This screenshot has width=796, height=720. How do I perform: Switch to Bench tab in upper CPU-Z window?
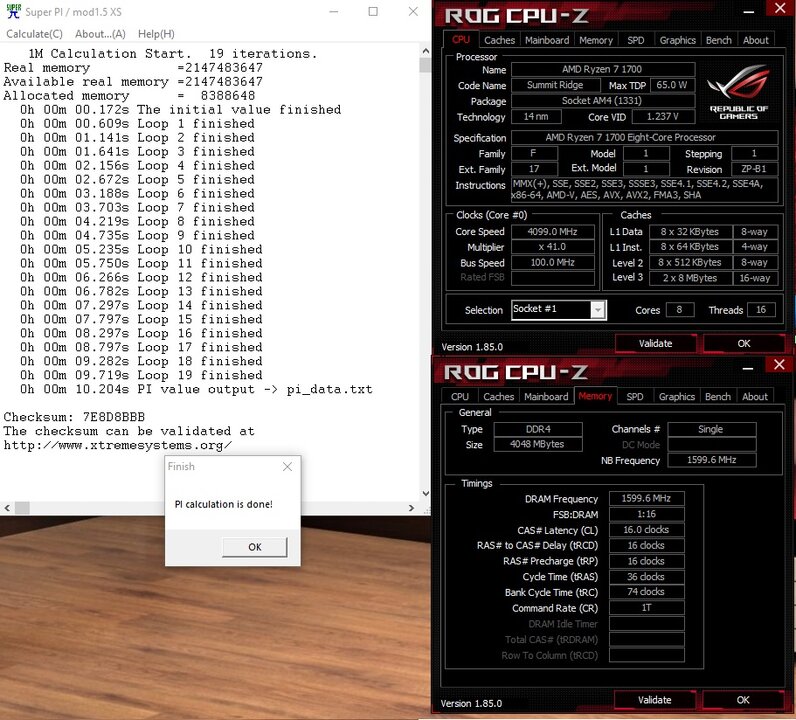point(718,40)
